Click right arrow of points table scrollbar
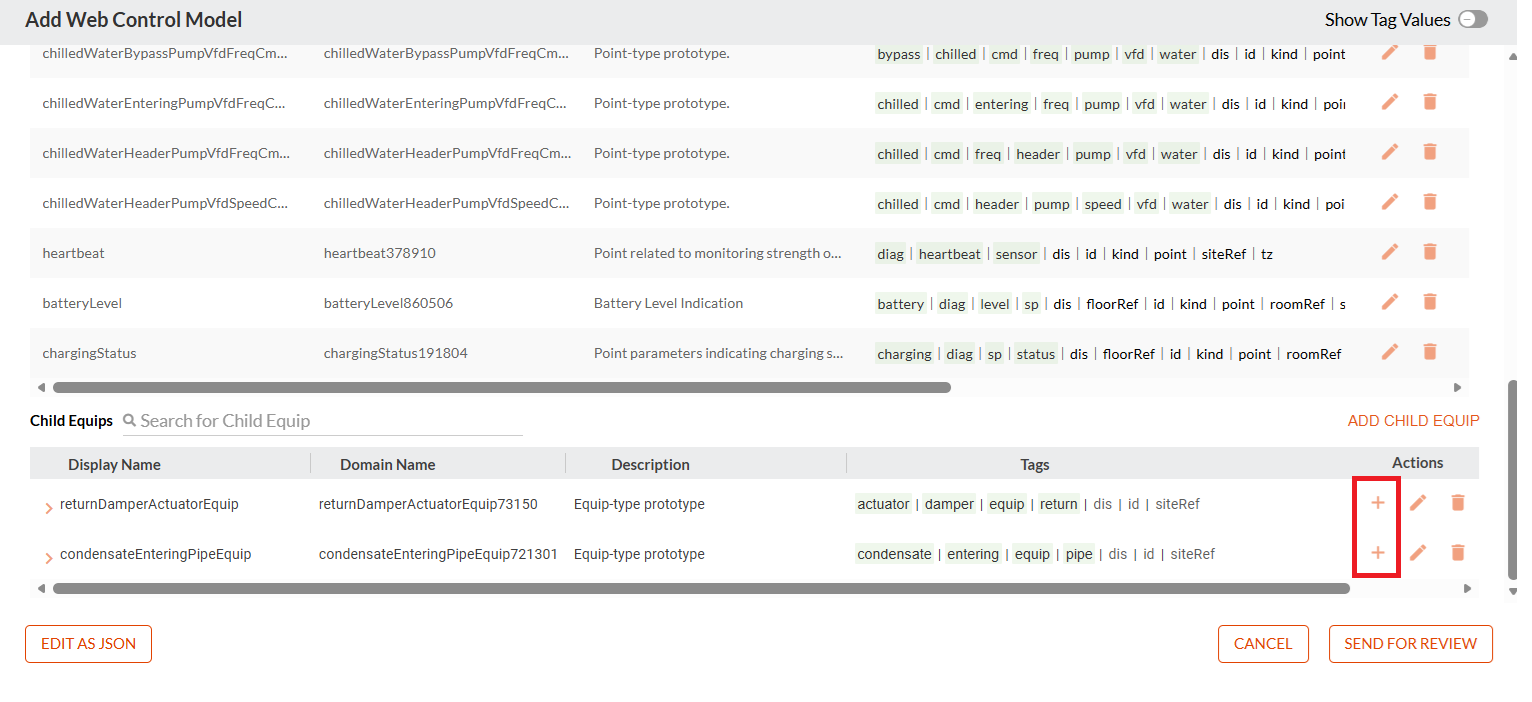Image resolution: width=1532 pixels, height=702 pixels. (x=1457, y=387)
